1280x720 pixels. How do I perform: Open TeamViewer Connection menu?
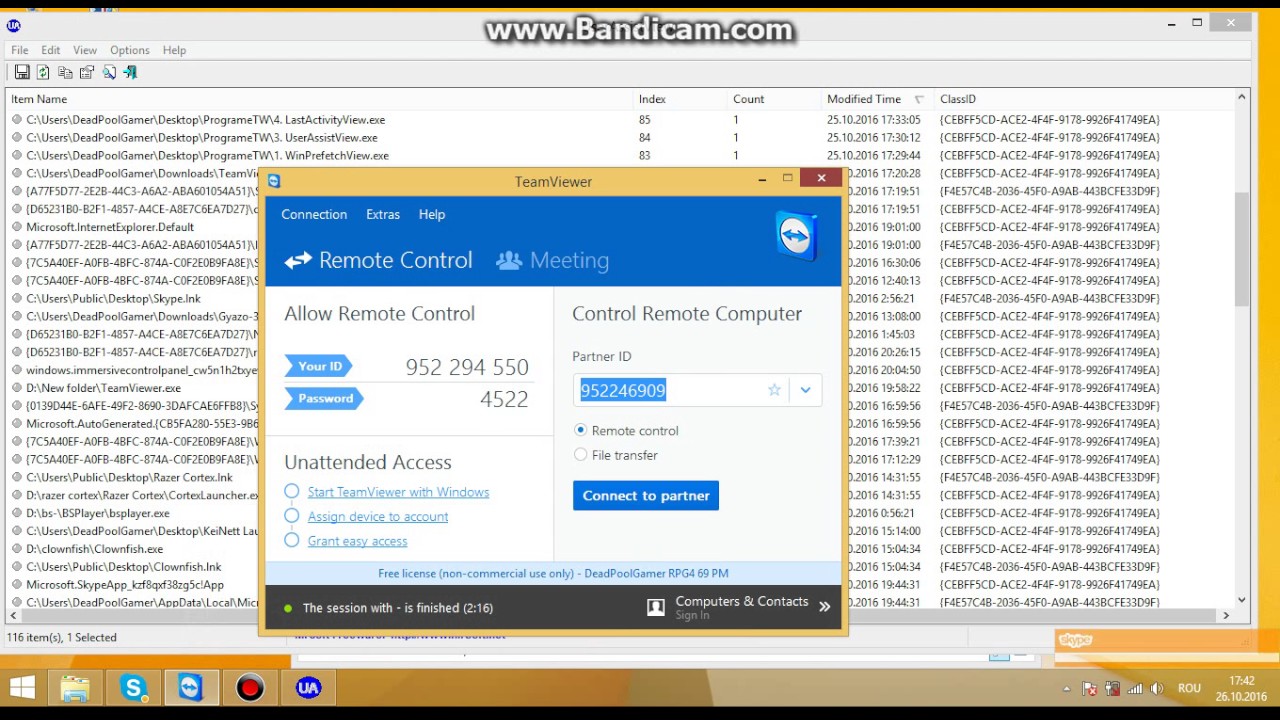tap(314, 214)
